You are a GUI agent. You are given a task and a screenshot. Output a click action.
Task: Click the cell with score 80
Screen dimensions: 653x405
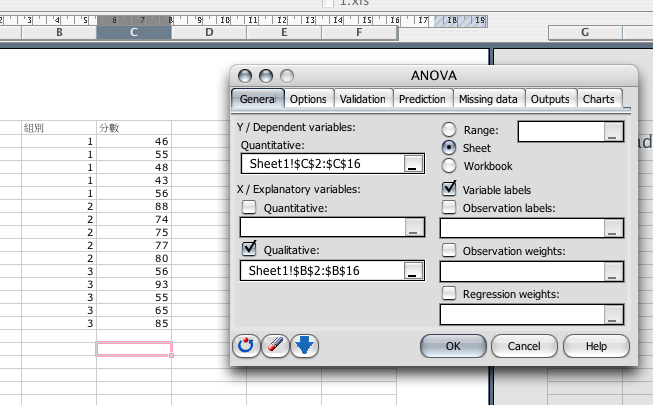(x=134, y=258)
